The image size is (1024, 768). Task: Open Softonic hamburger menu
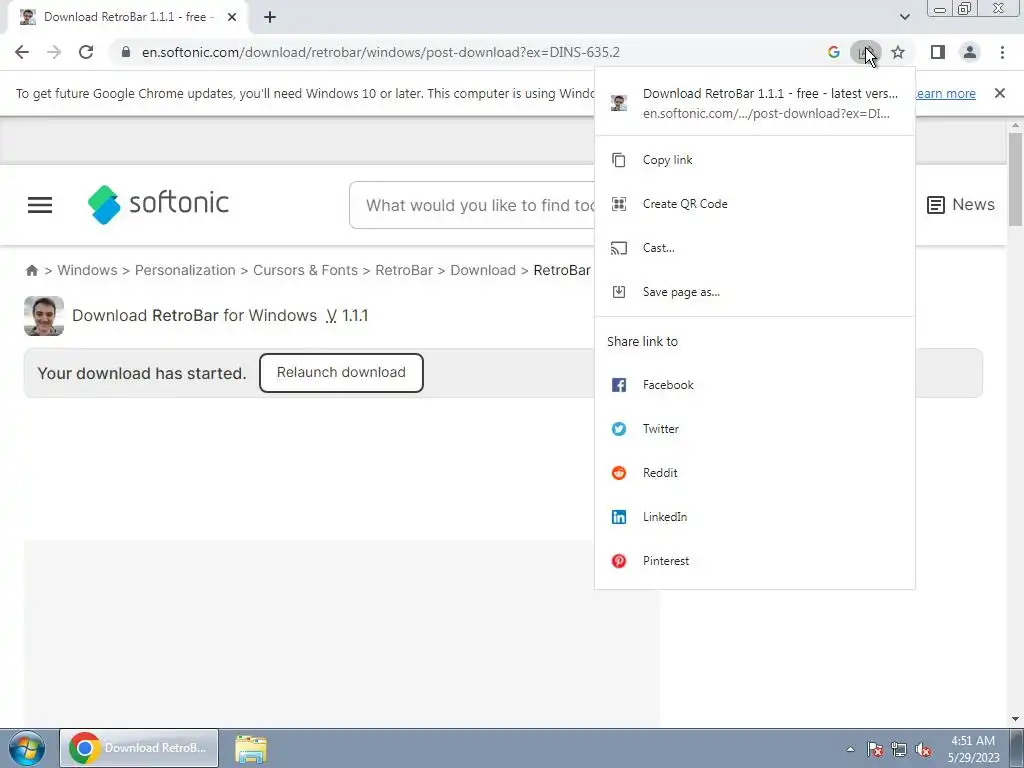40,205
